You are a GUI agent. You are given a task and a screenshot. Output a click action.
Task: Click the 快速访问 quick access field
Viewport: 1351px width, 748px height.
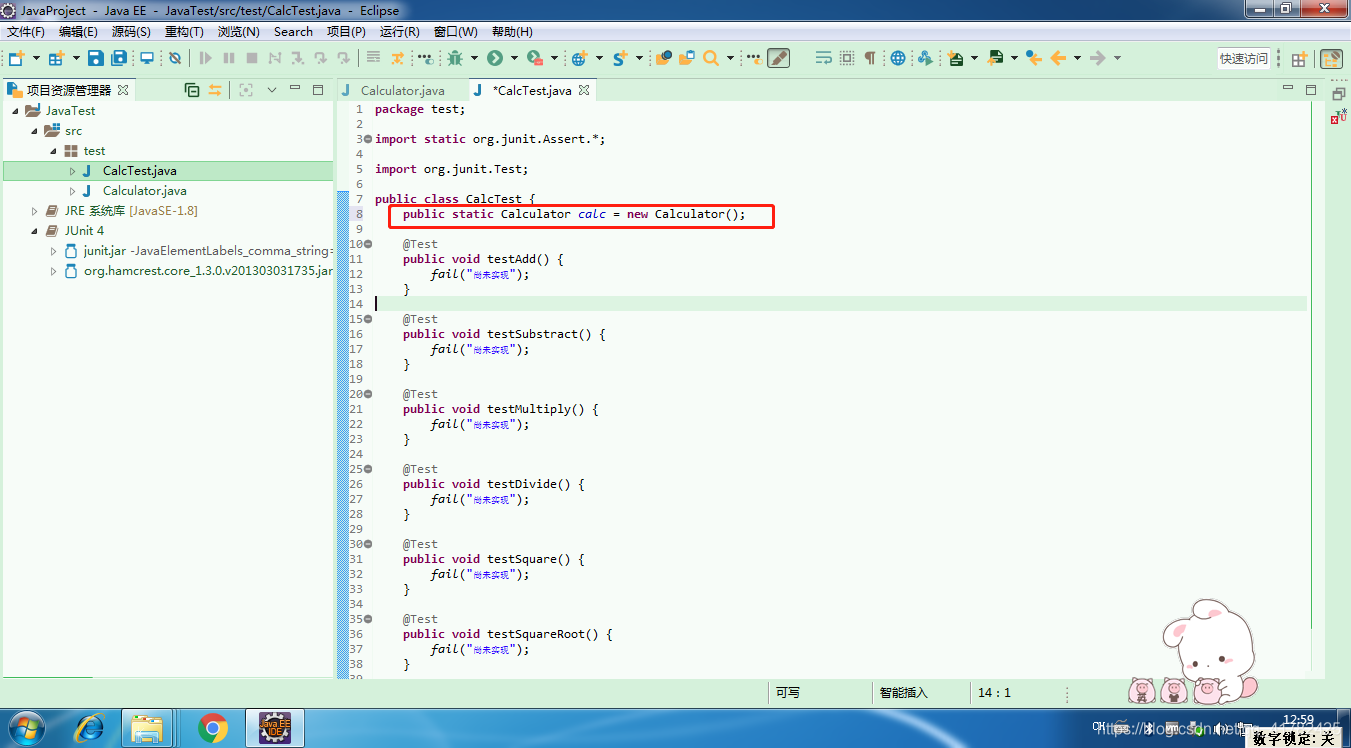point(1243,59)
